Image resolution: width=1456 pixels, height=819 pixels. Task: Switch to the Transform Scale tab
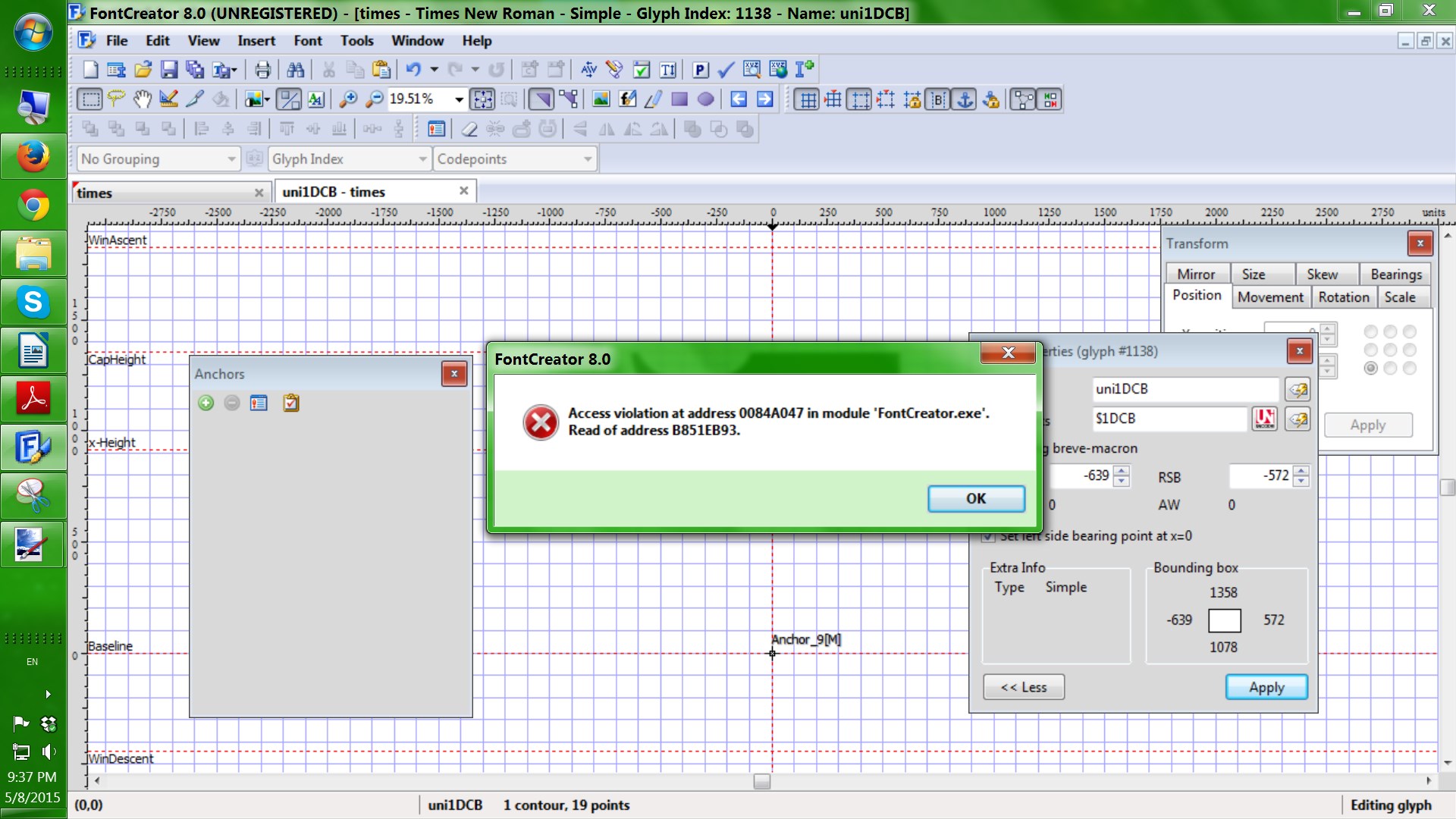tap(1399, 297)
